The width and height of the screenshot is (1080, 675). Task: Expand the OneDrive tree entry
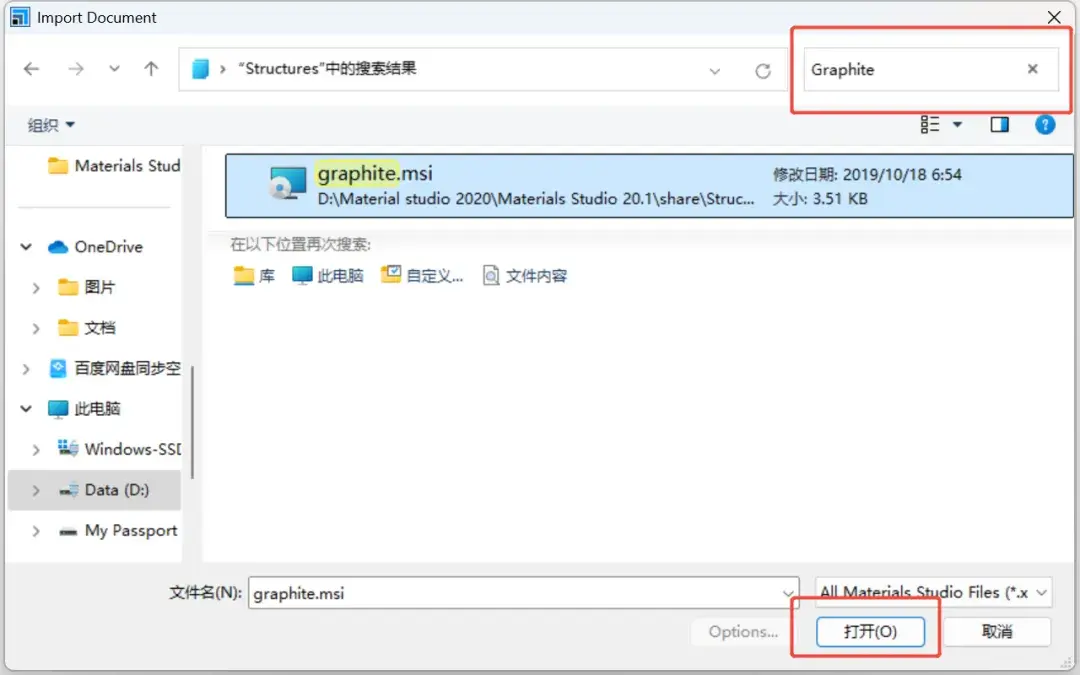[25, 246]
